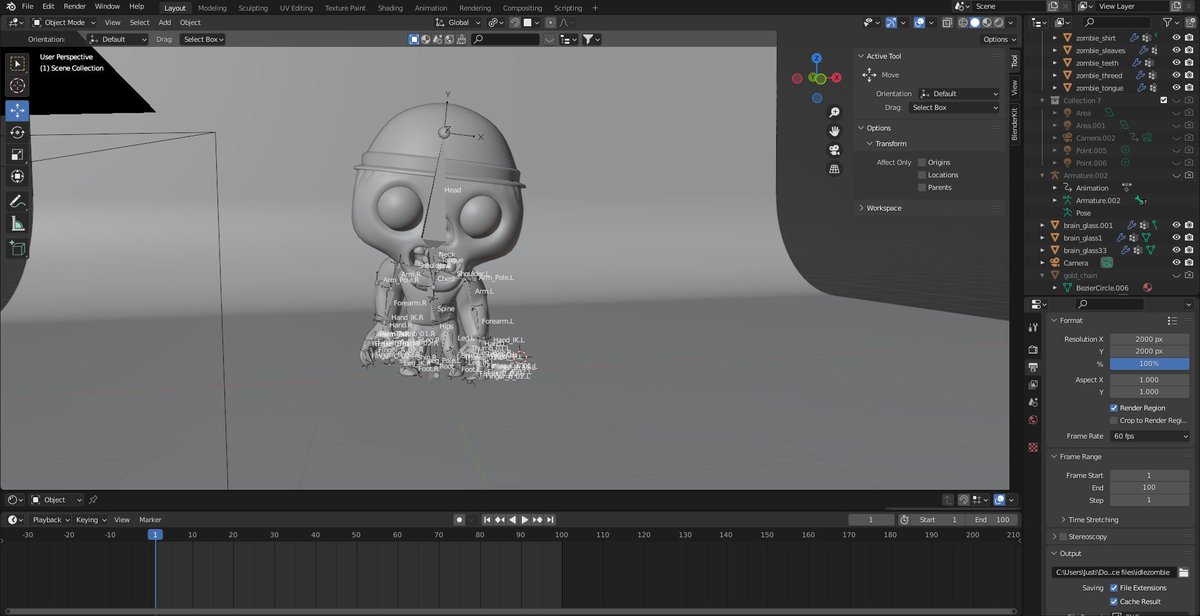The image size is (1200, 616).
Task: Expand the Workspace panel
Action: point(883,208)
